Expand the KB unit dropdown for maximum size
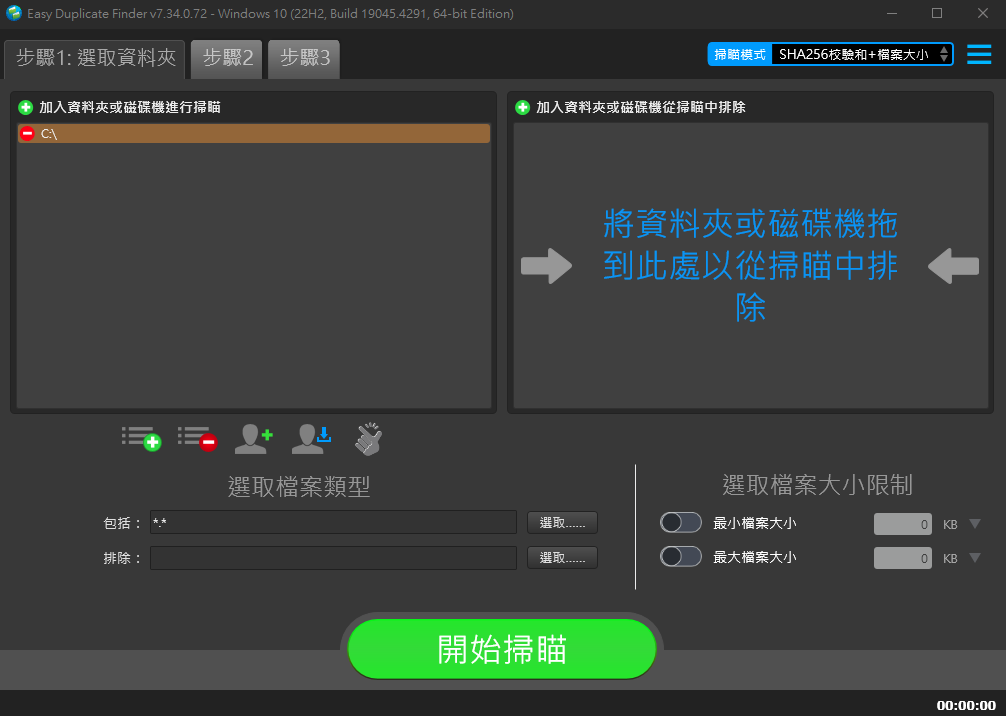Viewport: 1006px width, 716px height. 975,558
